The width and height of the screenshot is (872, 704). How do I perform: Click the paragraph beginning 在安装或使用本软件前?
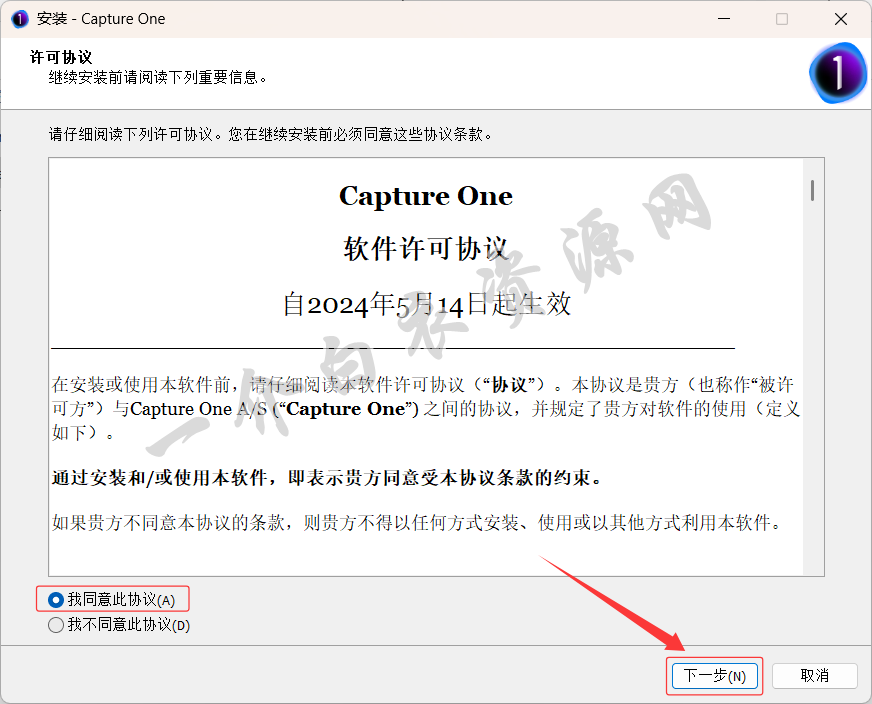tap(426, 409)
